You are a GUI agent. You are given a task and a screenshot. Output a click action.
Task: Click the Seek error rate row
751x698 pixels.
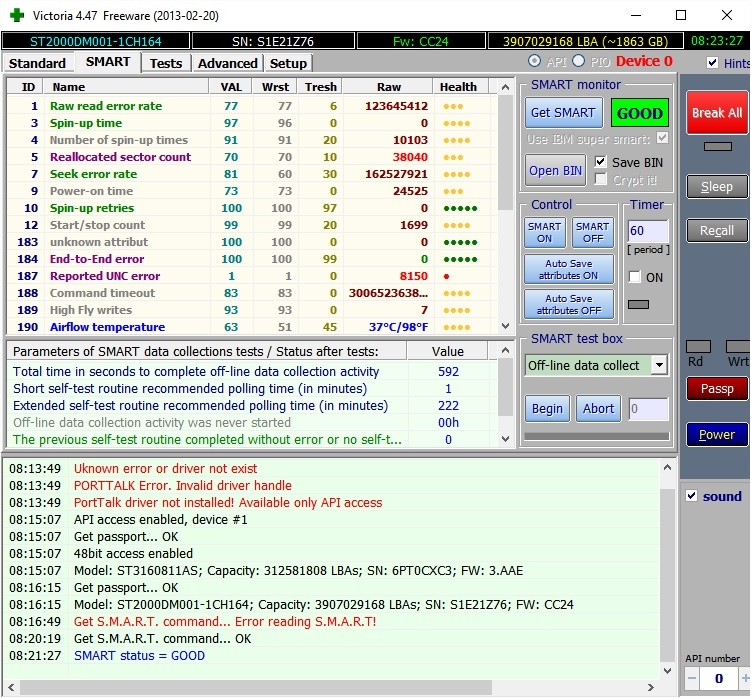252,174
